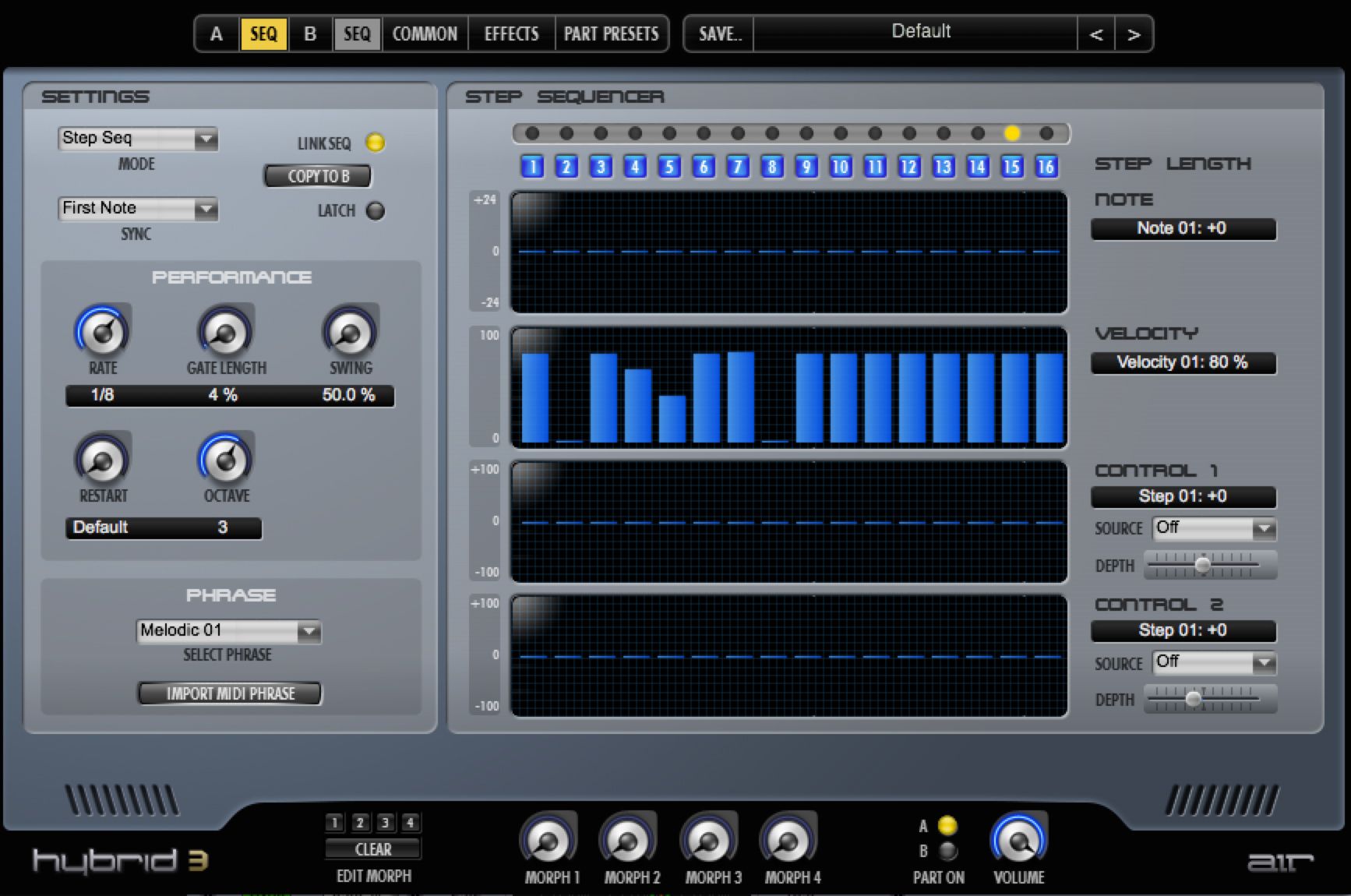Click the Velocity 01: 80 % display
This screenshot has width=1351, height=896.
point(1183,362)
